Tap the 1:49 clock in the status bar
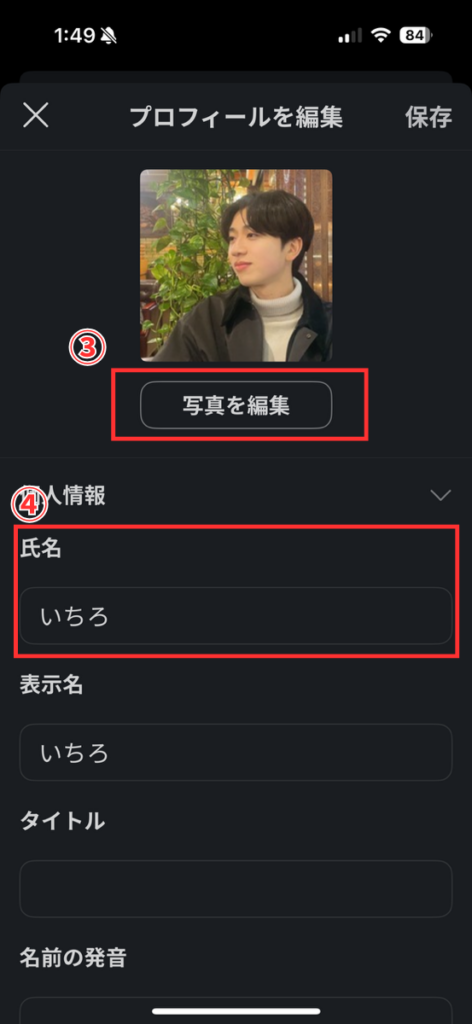Viewport: 472px width, 1024px height. [75, 35]
